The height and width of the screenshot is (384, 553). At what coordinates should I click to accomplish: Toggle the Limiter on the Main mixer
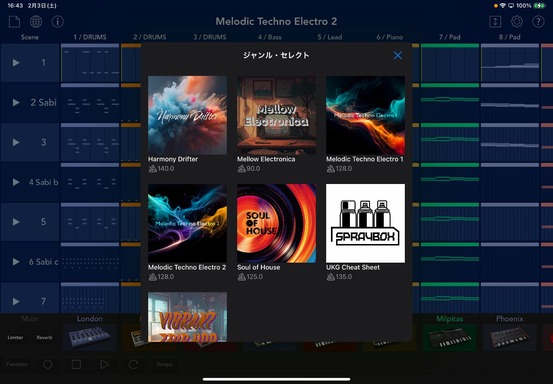(x=15, y=337)
